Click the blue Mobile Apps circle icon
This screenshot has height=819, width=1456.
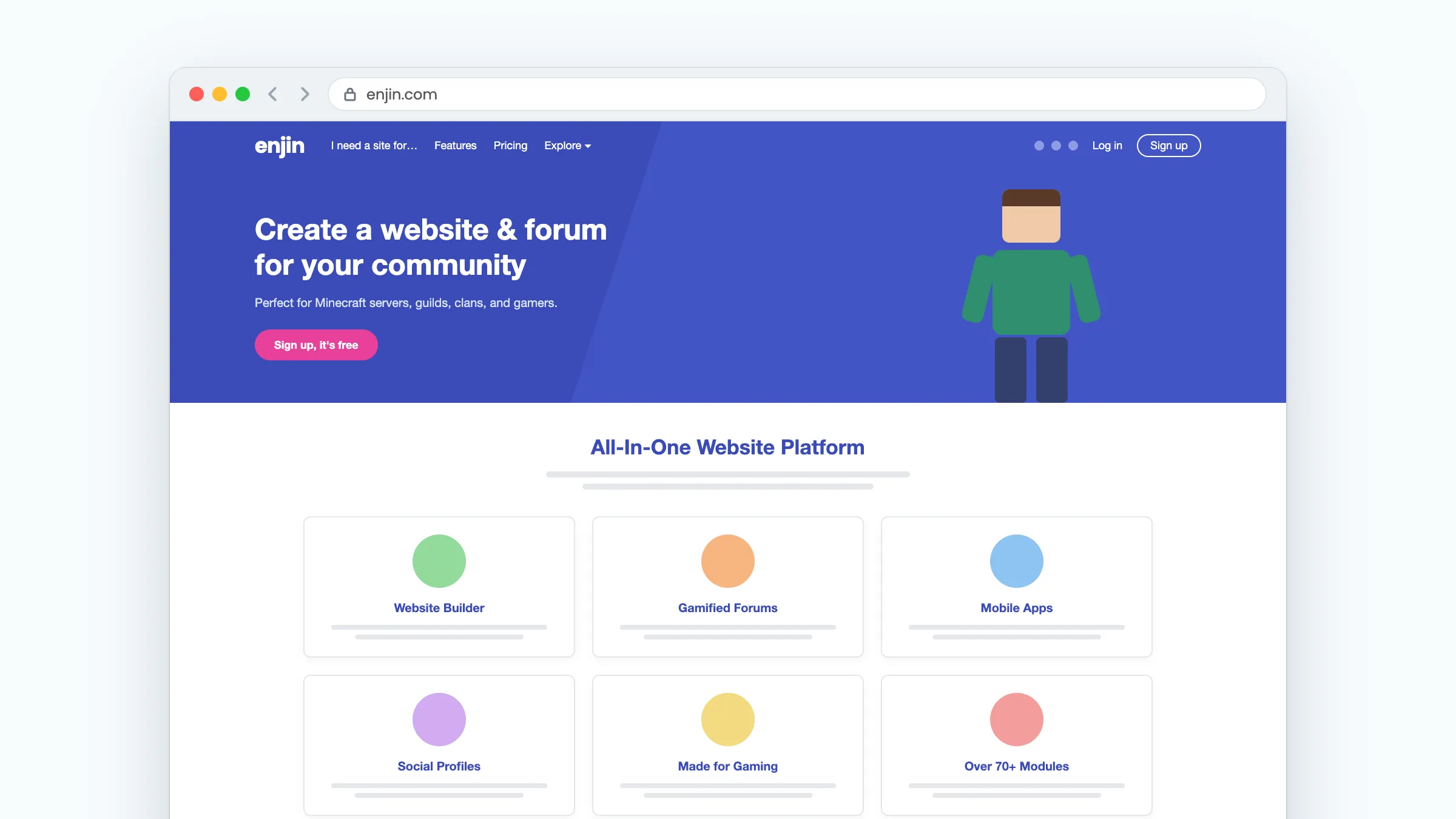coord(1017,561)
